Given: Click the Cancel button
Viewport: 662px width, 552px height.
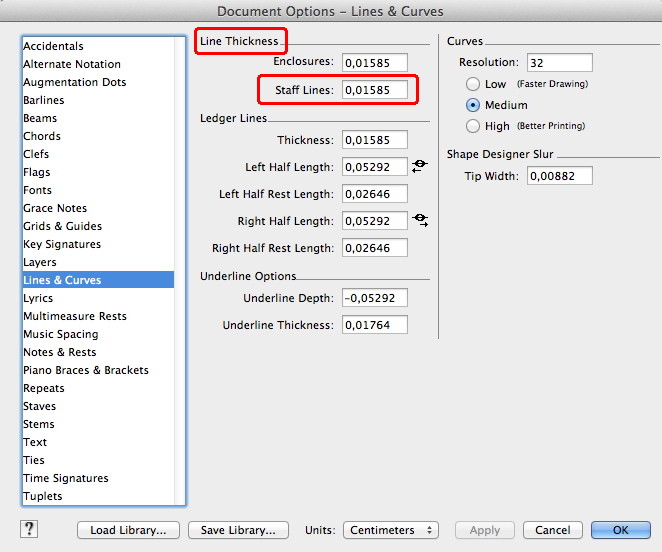Looking at the screenshot, I should tap(552, 530).
